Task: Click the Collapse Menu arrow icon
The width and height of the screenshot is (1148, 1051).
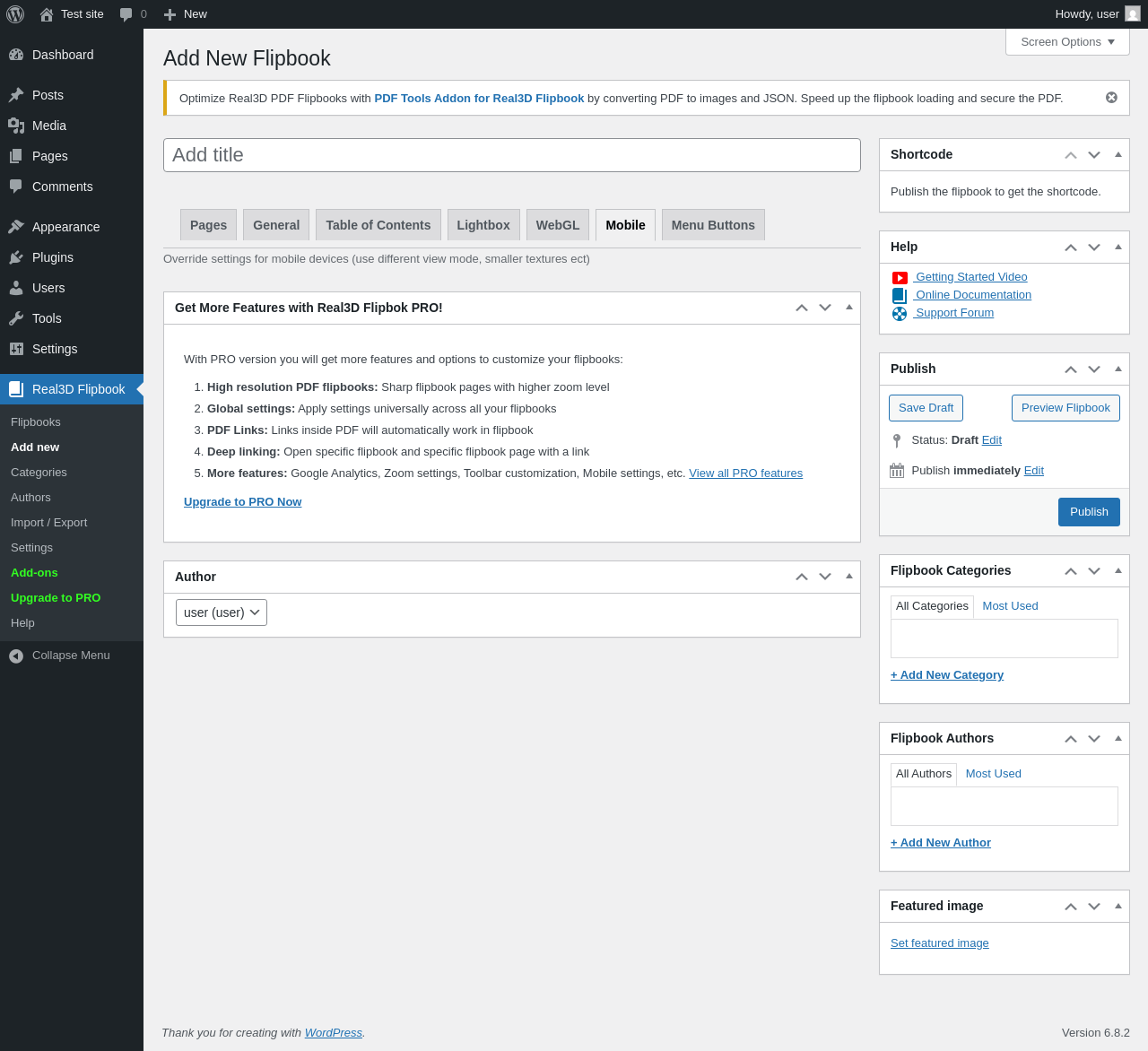Action: coord(16,656)
